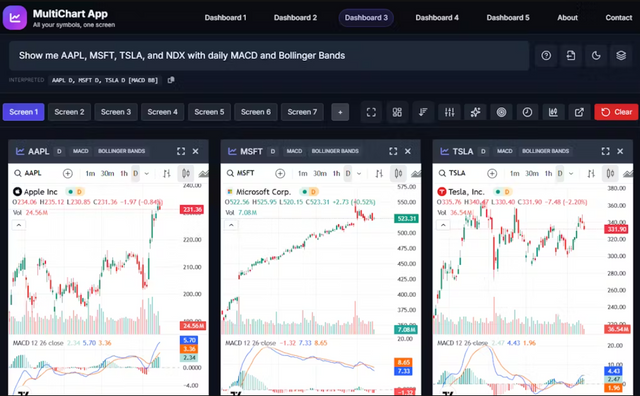
Task: Go to the About page
Action: [567, 18]
